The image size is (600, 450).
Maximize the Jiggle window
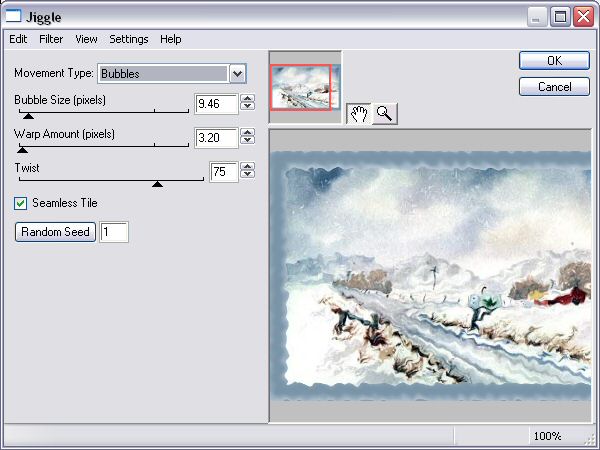(x=560, y=17)
